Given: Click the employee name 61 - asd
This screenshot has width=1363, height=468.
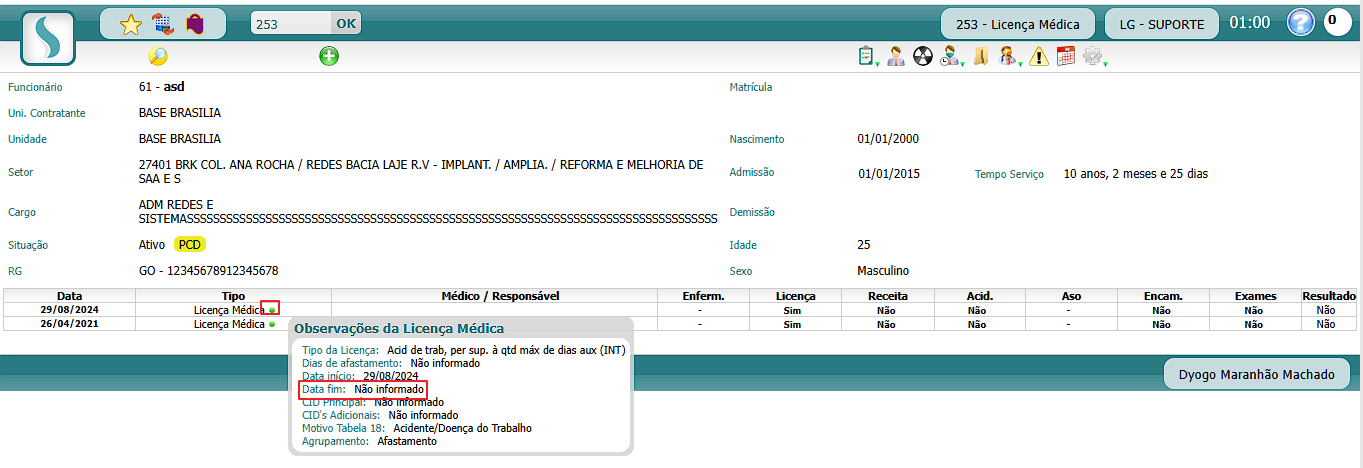Looking at the screenshot, I should click(x=162, y=87).
